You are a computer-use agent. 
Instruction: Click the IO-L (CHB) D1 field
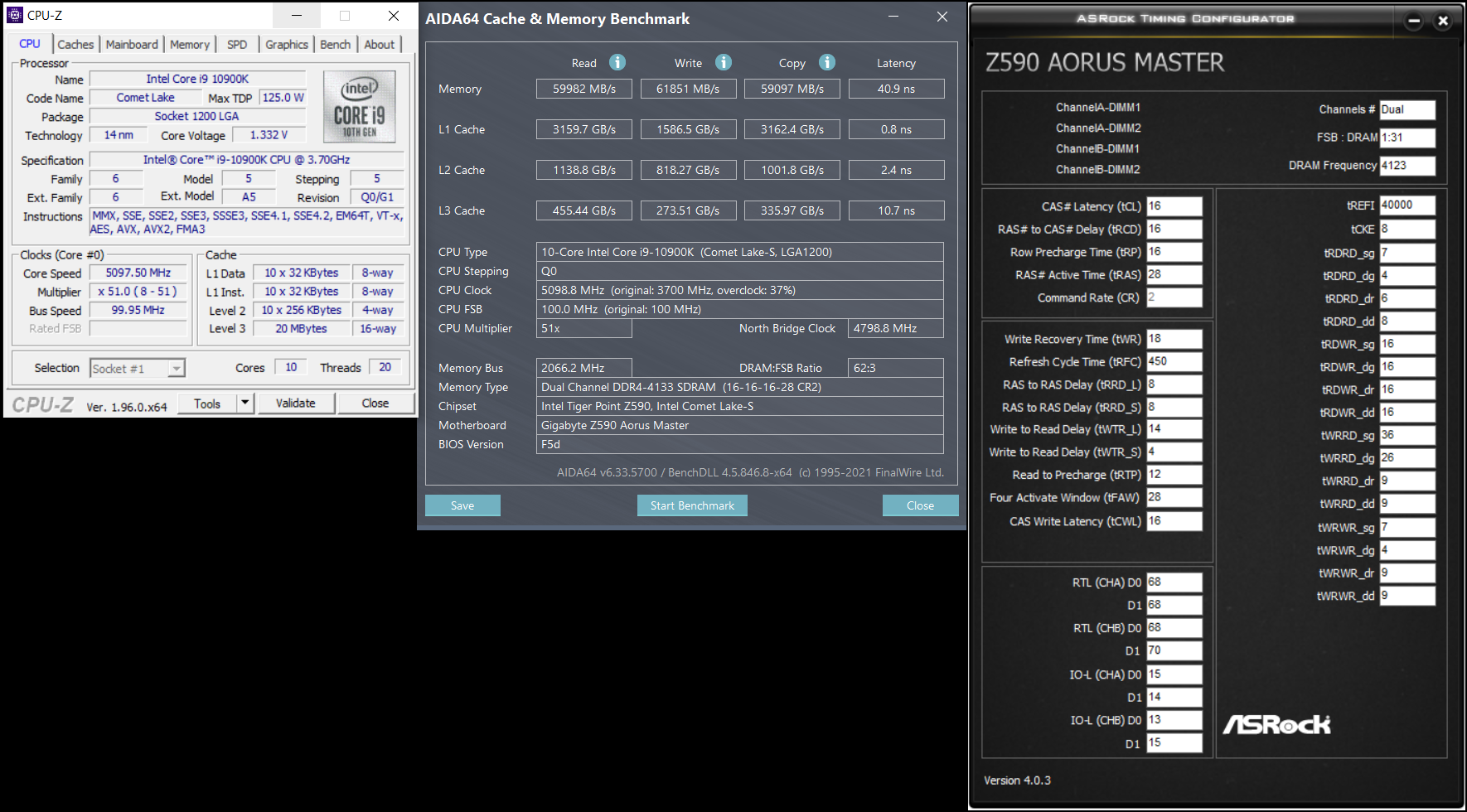point(1174,743)
